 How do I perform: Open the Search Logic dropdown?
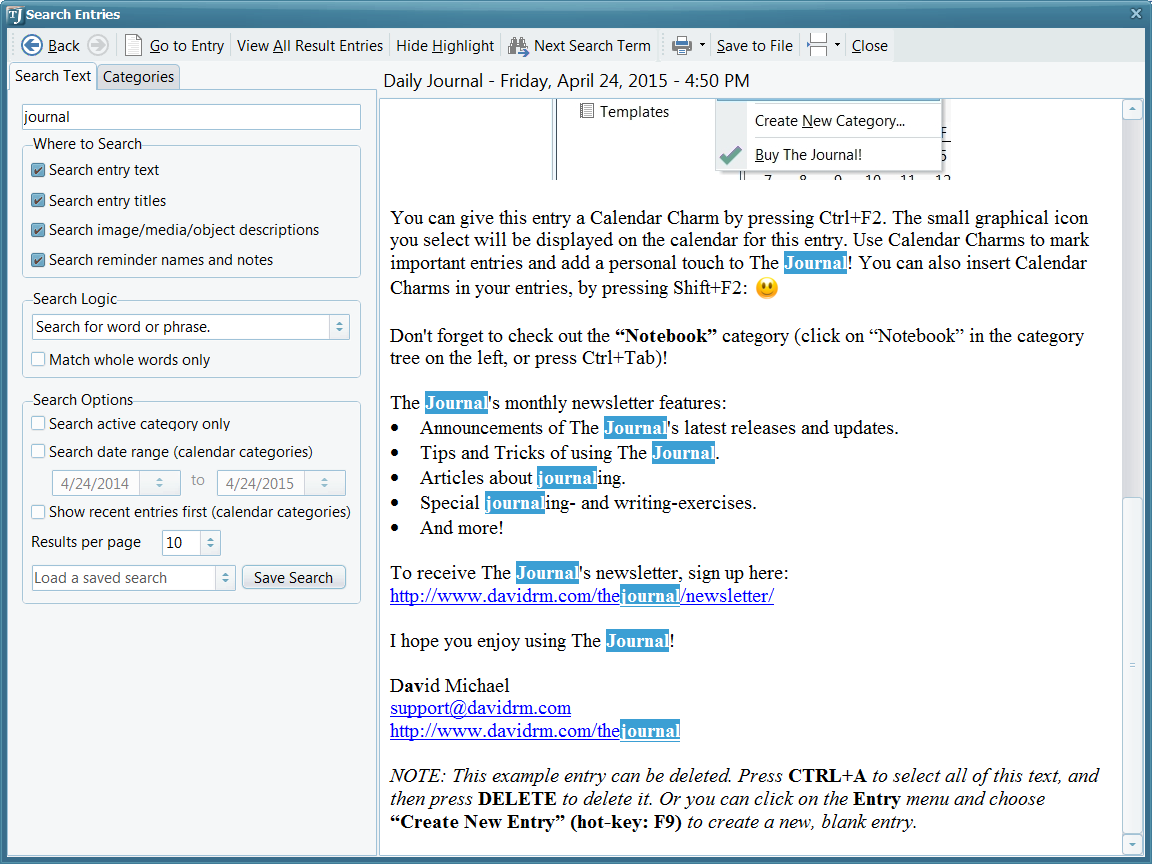click(339, 327)
